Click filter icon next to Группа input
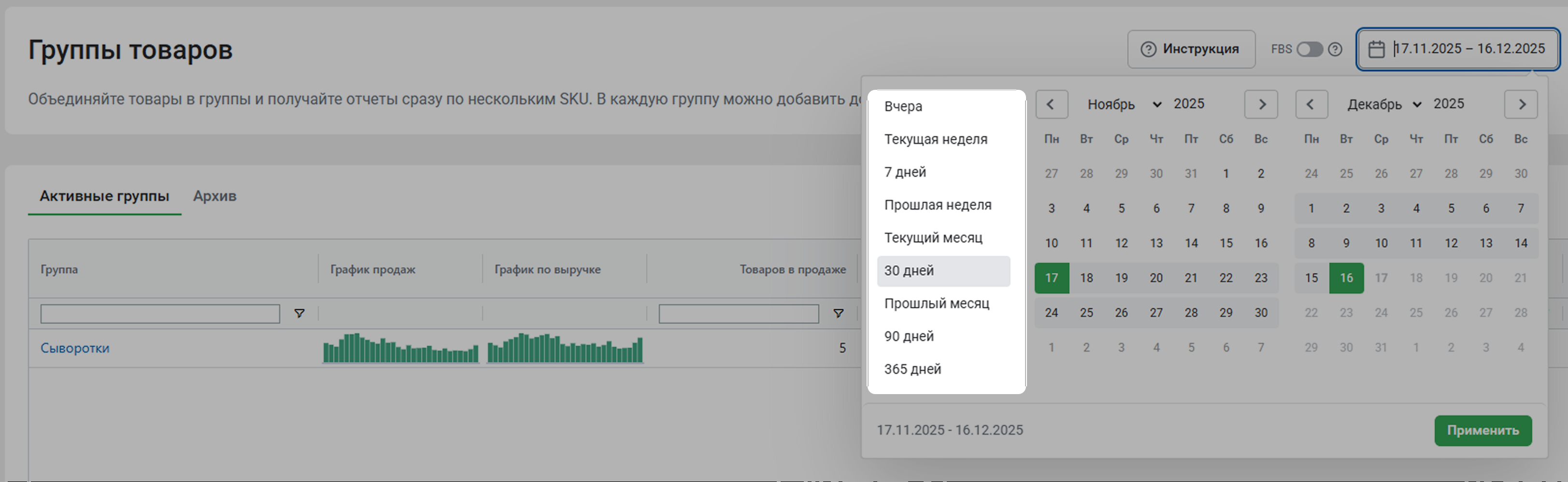 pyautogui.click(x=299, y=313)
